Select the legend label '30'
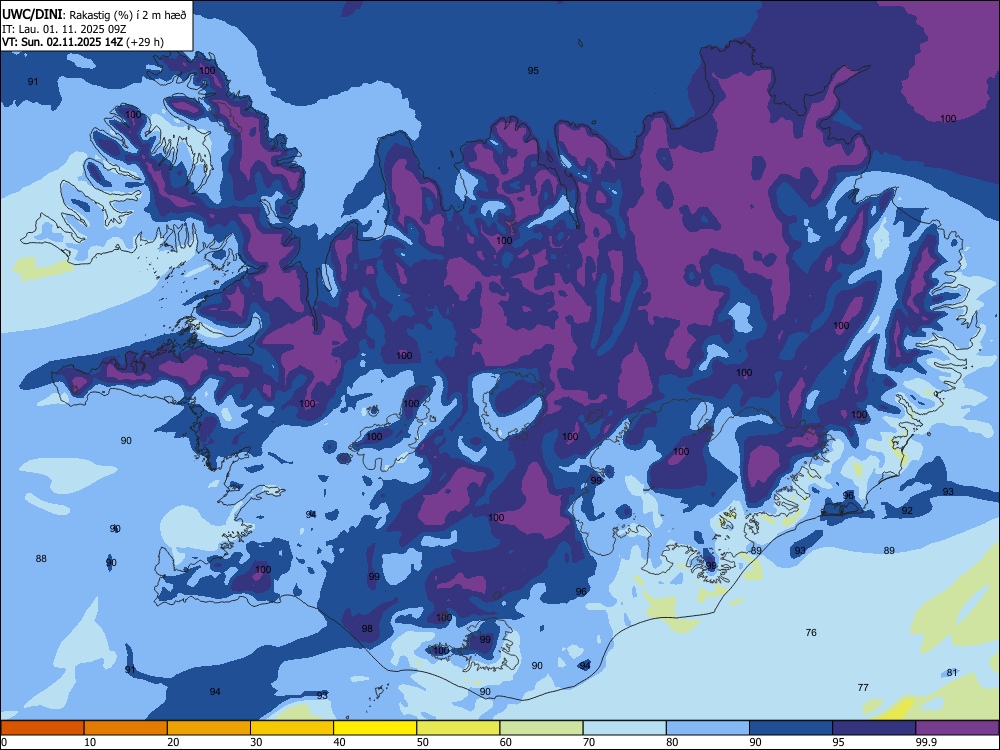 pyautogui.click(x=256, y=742)
